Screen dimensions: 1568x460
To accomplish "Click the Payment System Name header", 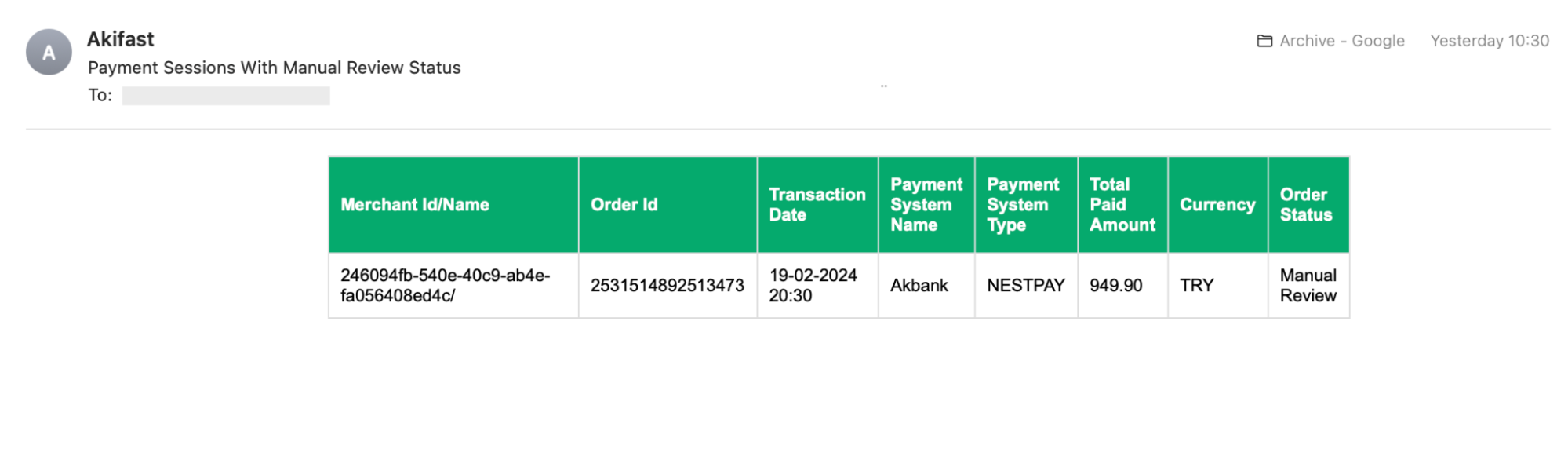I will 926,205.
